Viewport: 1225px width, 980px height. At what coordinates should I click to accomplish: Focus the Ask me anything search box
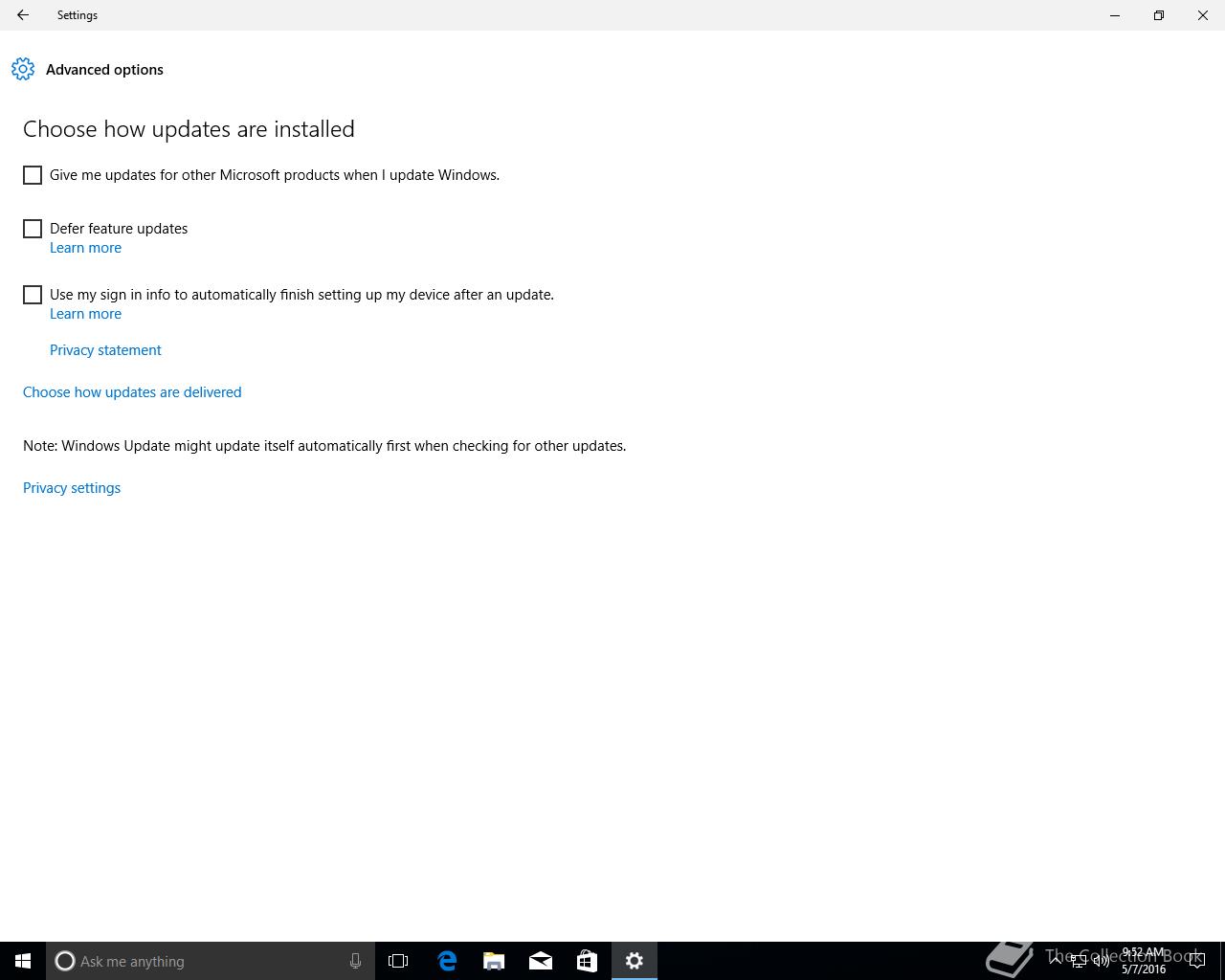tap(211, 961)
